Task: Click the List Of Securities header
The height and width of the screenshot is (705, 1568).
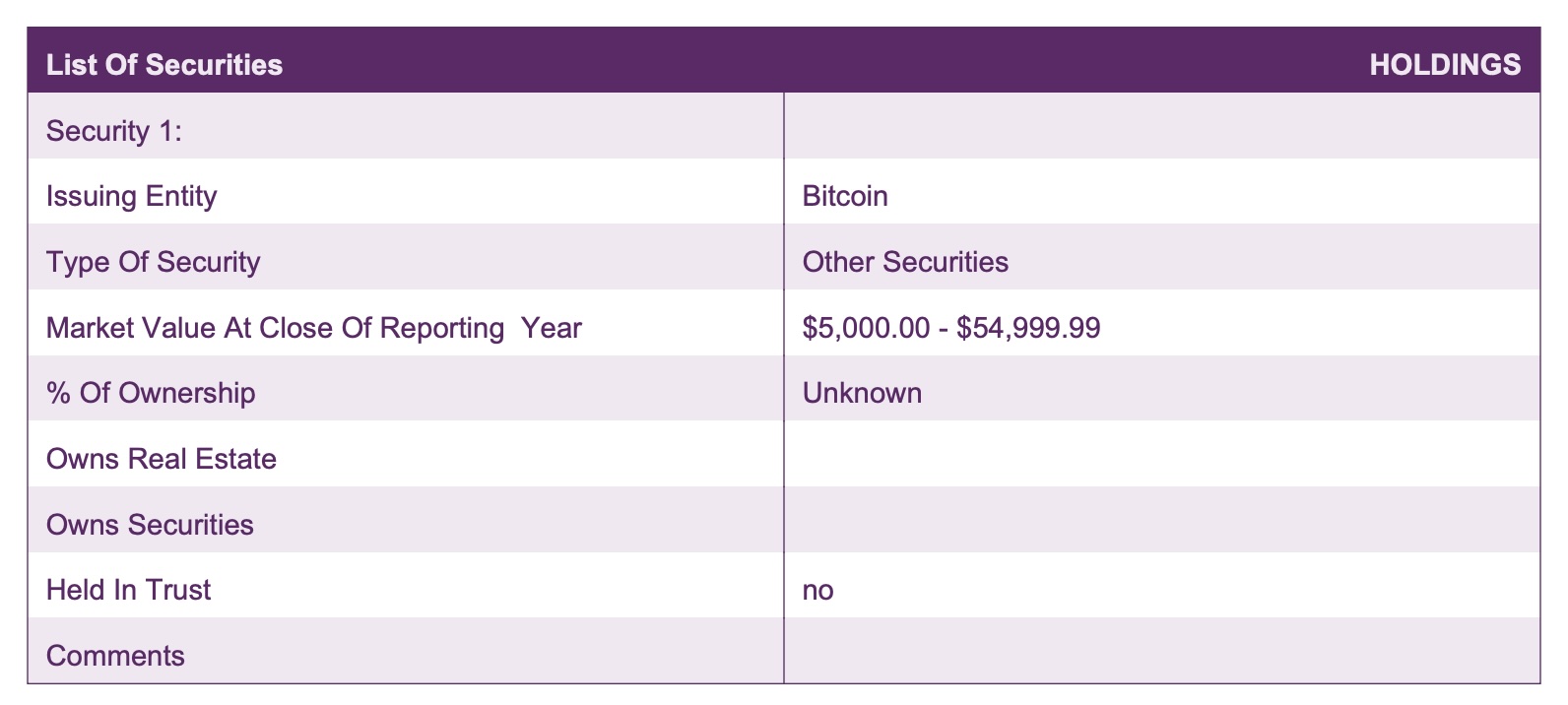Action: 164,65
